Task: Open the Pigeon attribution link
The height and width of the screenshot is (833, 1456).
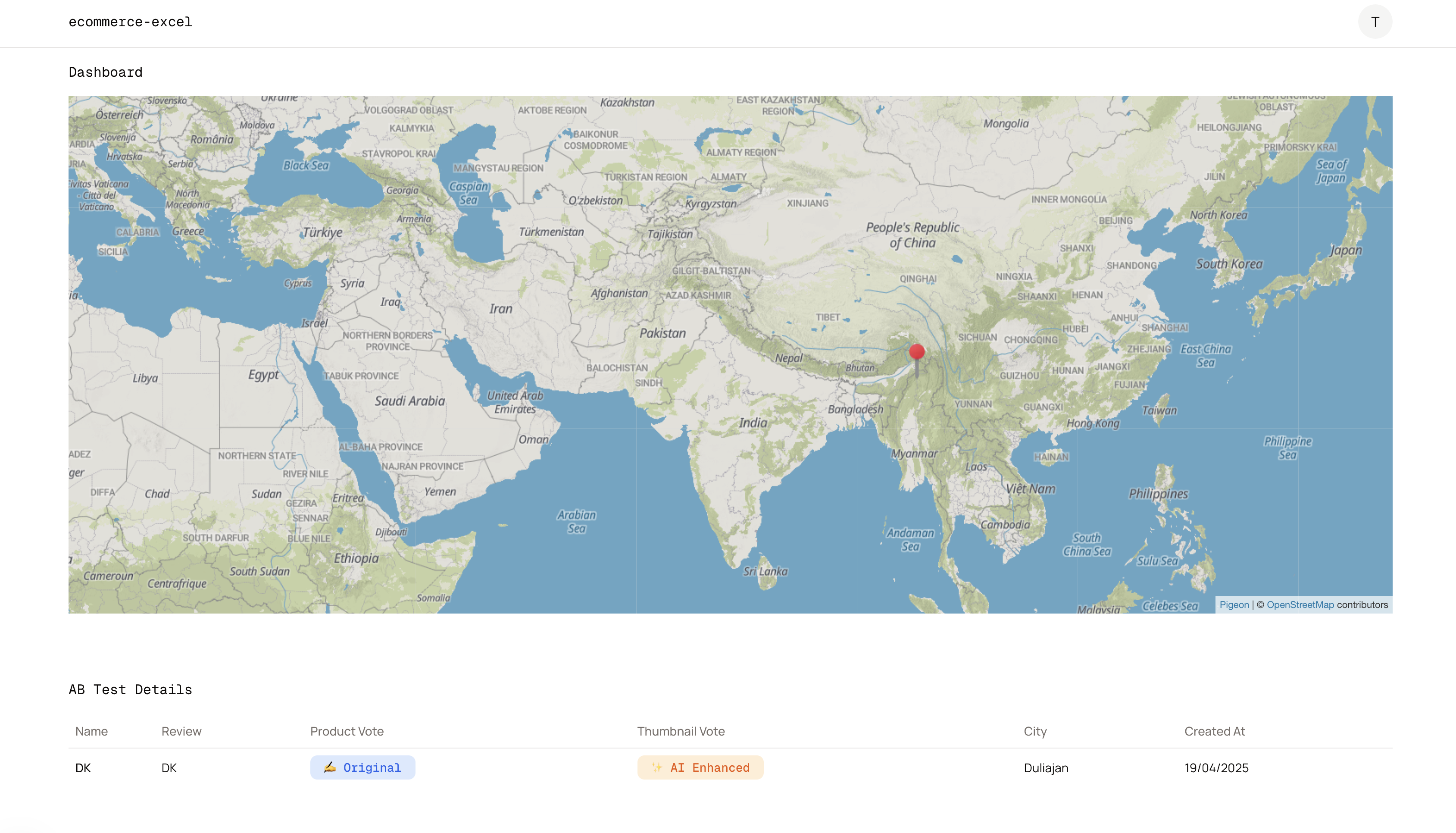Action: pos(1234,605)
